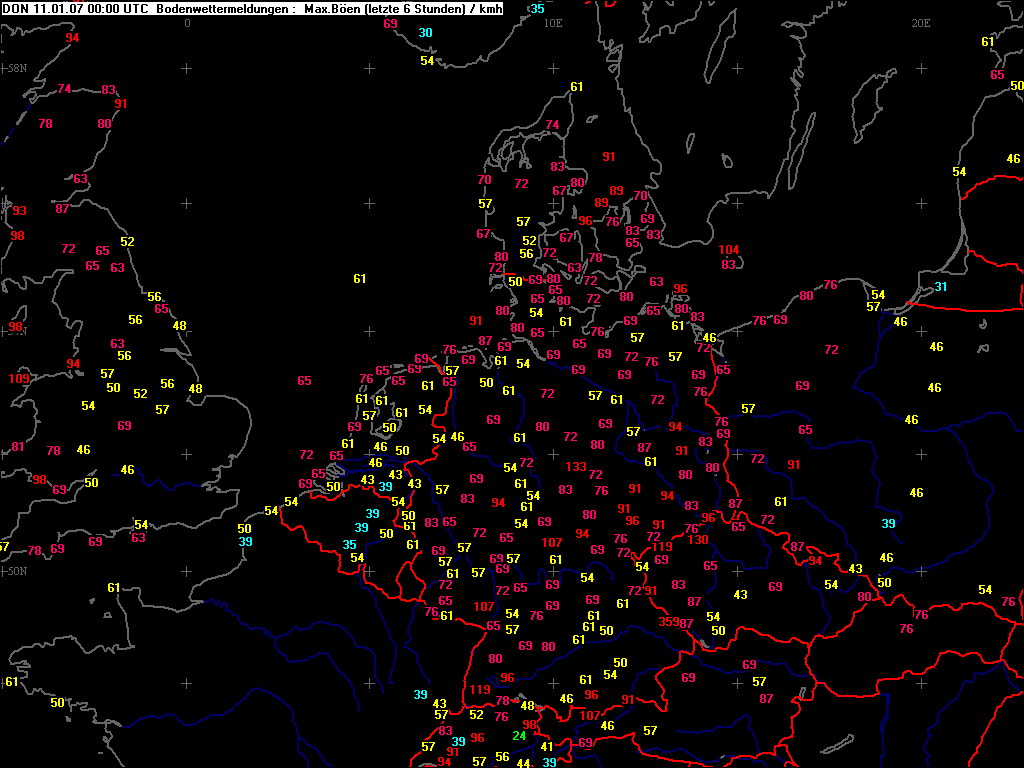1024x768 pixels.
Task: Click the map title header text
Action: (252, 8)
